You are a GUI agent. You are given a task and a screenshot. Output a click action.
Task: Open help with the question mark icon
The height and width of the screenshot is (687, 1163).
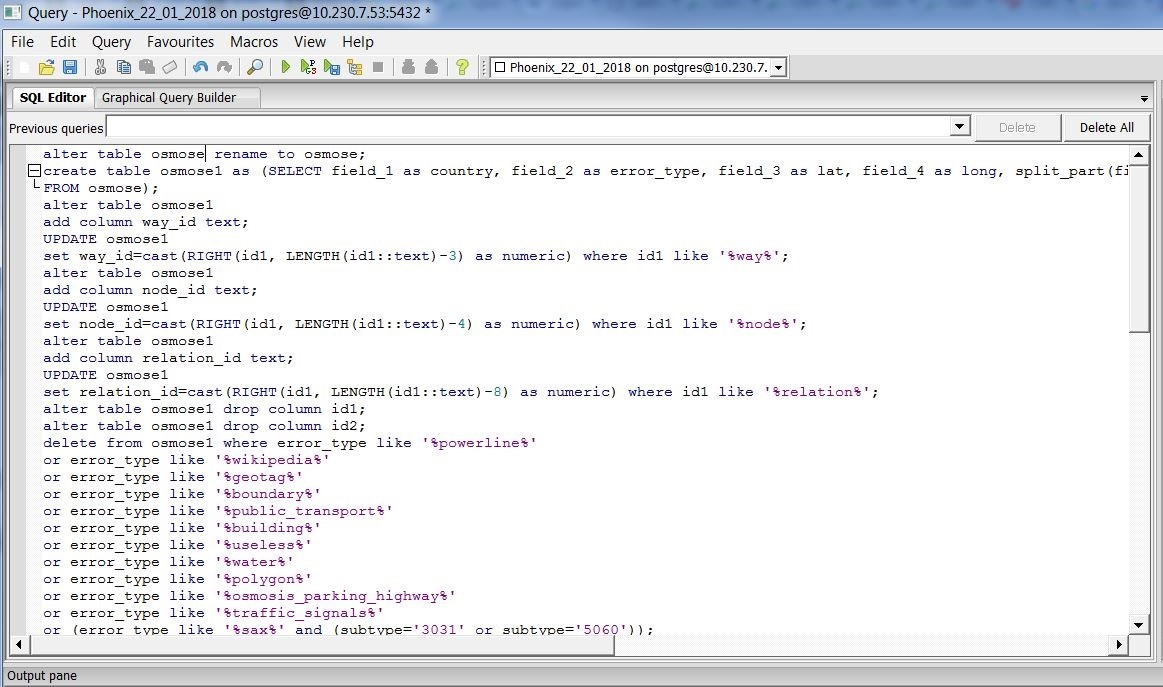coord(461,67)
